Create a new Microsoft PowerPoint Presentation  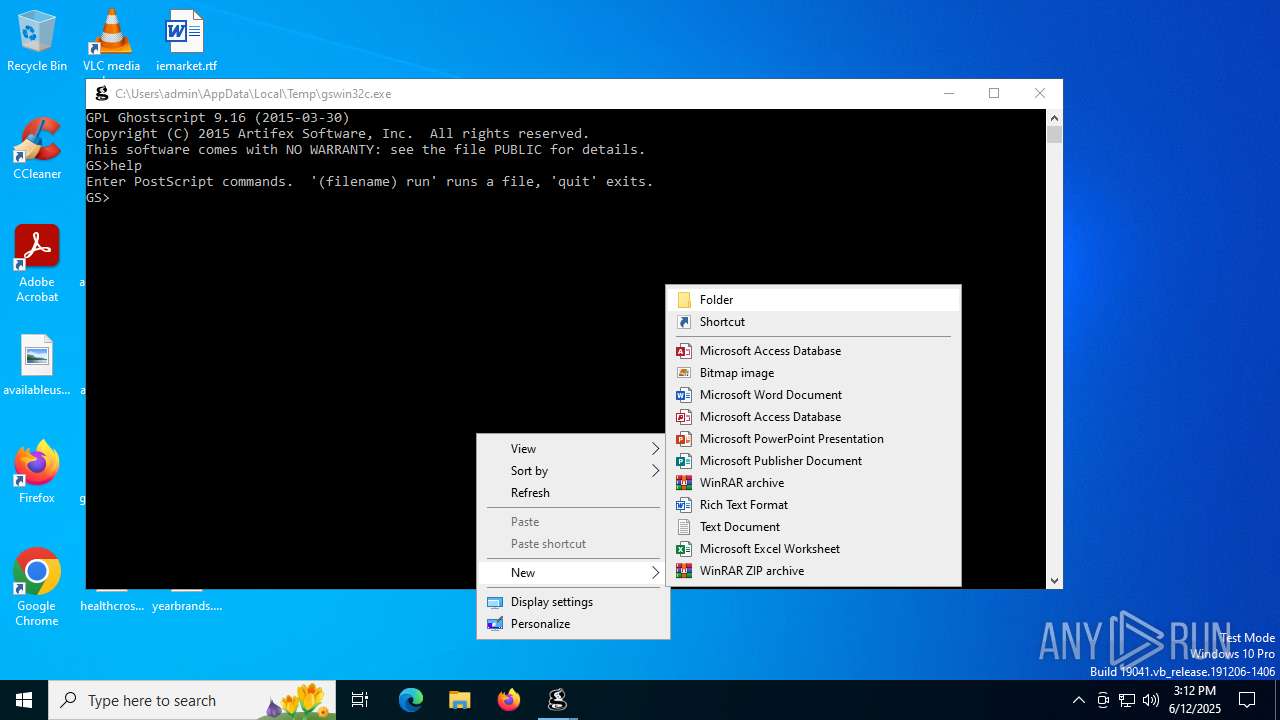814,439
